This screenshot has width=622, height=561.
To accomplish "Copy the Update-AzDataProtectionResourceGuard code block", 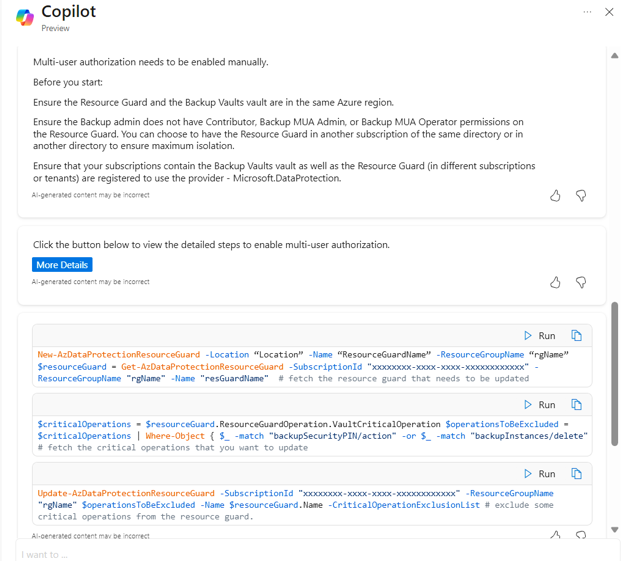I will 576,474.
